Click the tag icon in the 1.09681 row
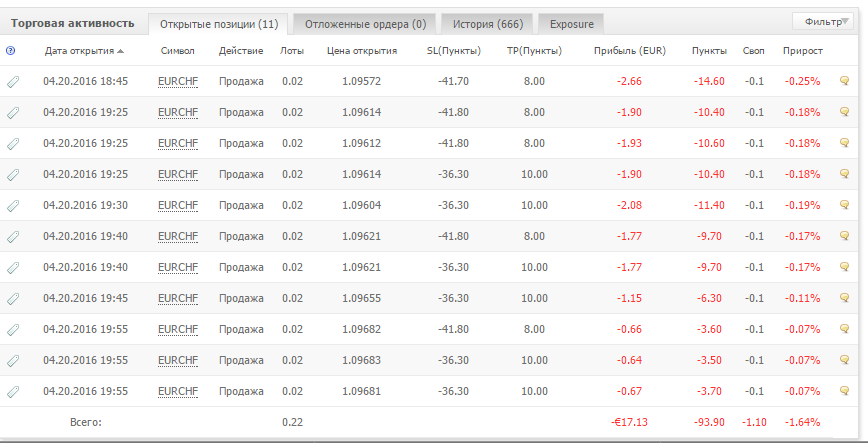 (x=13, y=392)
